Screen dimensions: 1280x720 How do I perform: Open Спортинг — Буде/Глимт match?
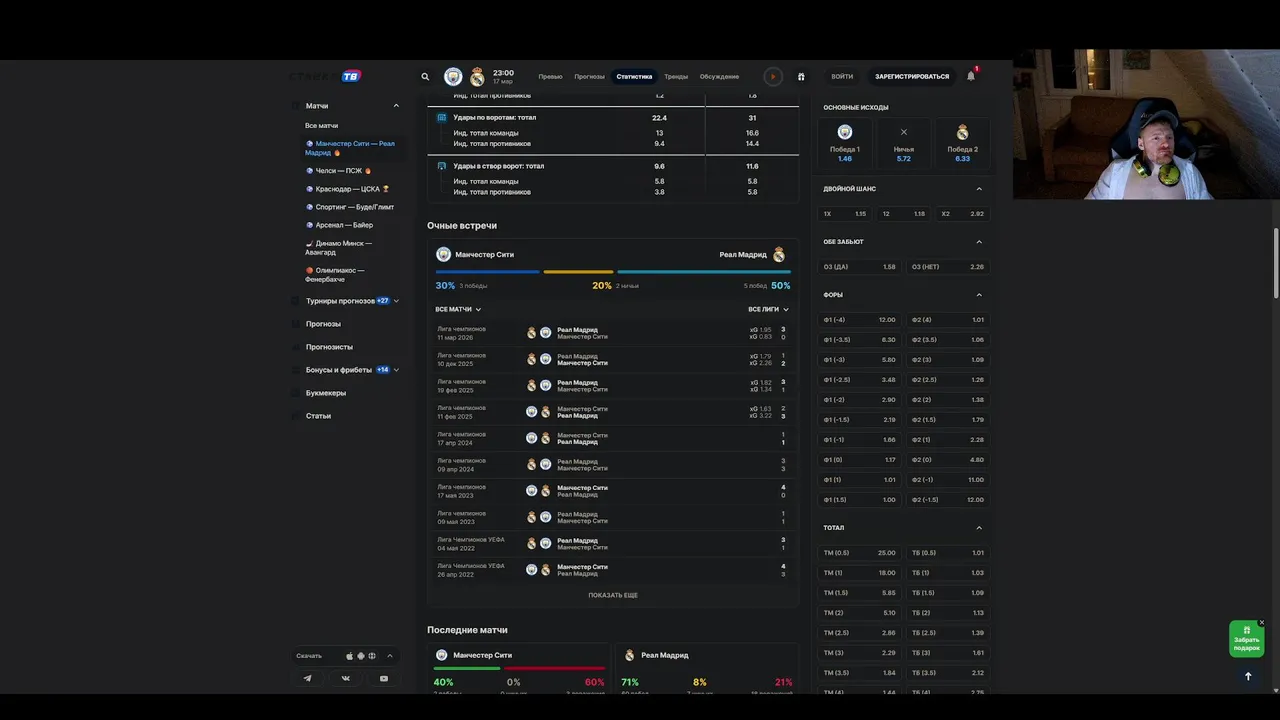[x=350, y=207]
